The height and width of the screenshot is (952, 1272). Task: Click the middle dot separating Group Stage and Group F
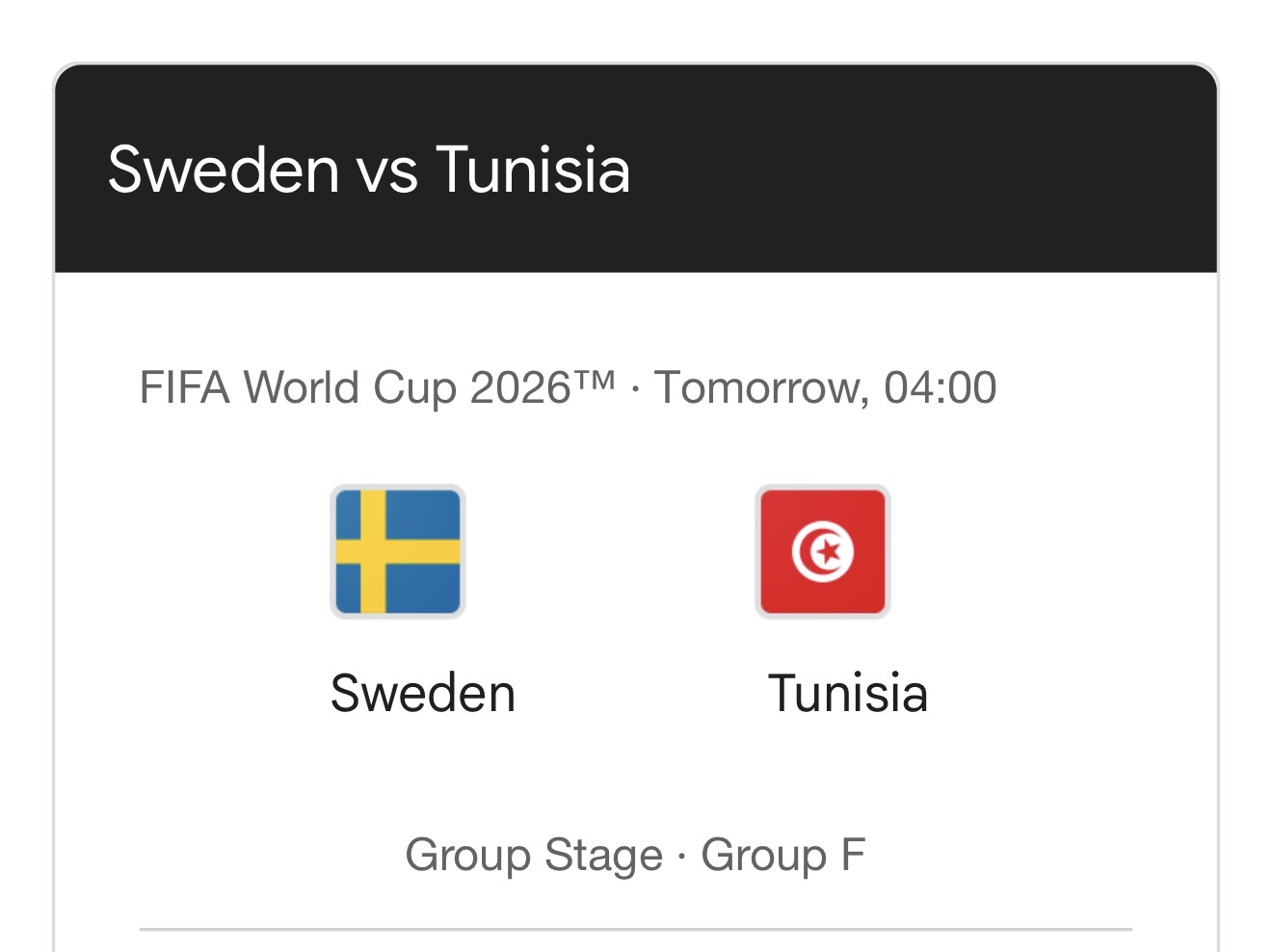(x=682, y=856)
